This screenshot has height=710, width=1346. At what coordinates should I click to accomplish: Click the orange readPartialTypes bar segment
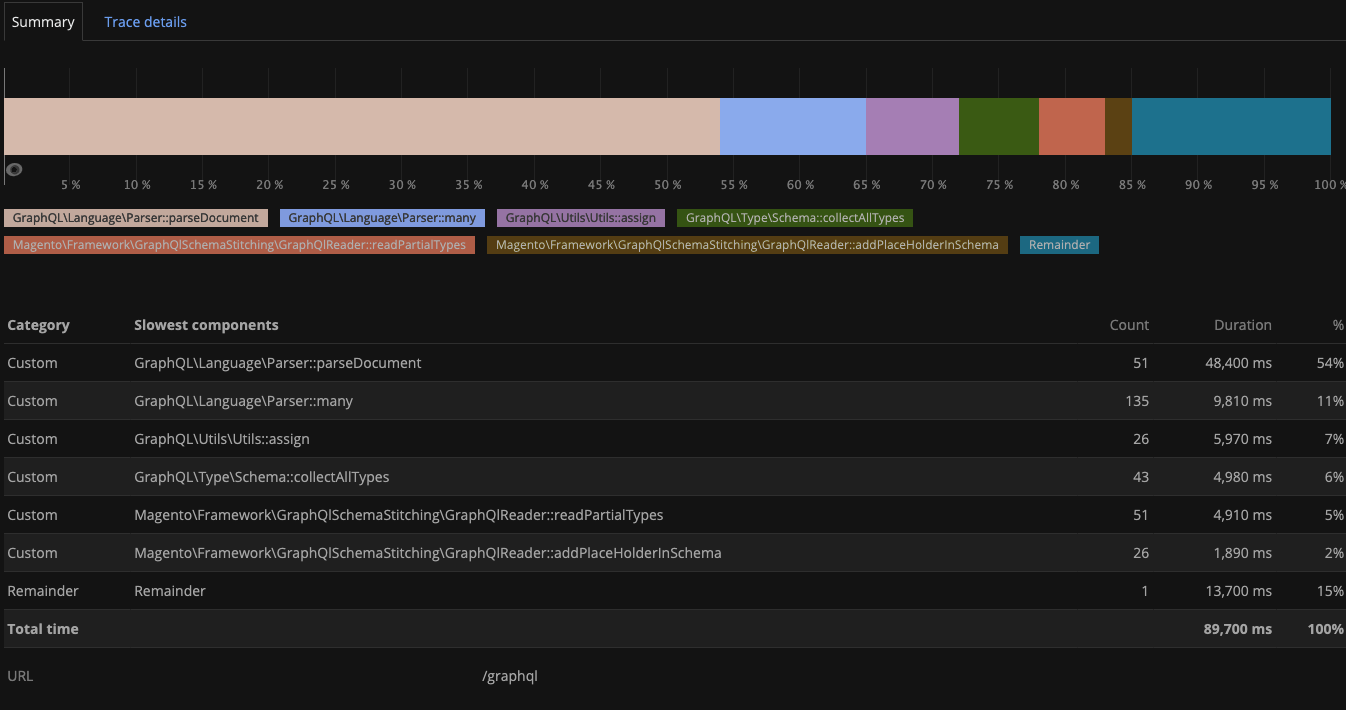pos(1072,126)
